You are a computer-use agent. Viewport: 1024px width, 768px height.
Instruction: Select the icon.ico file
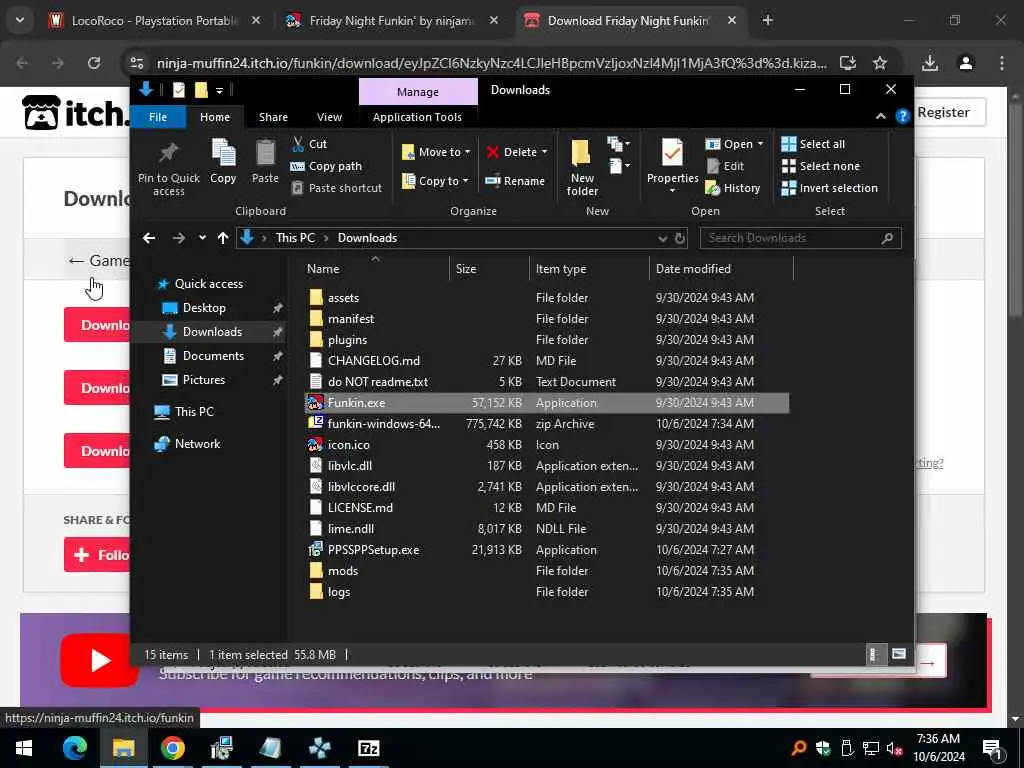pos(547,445)
